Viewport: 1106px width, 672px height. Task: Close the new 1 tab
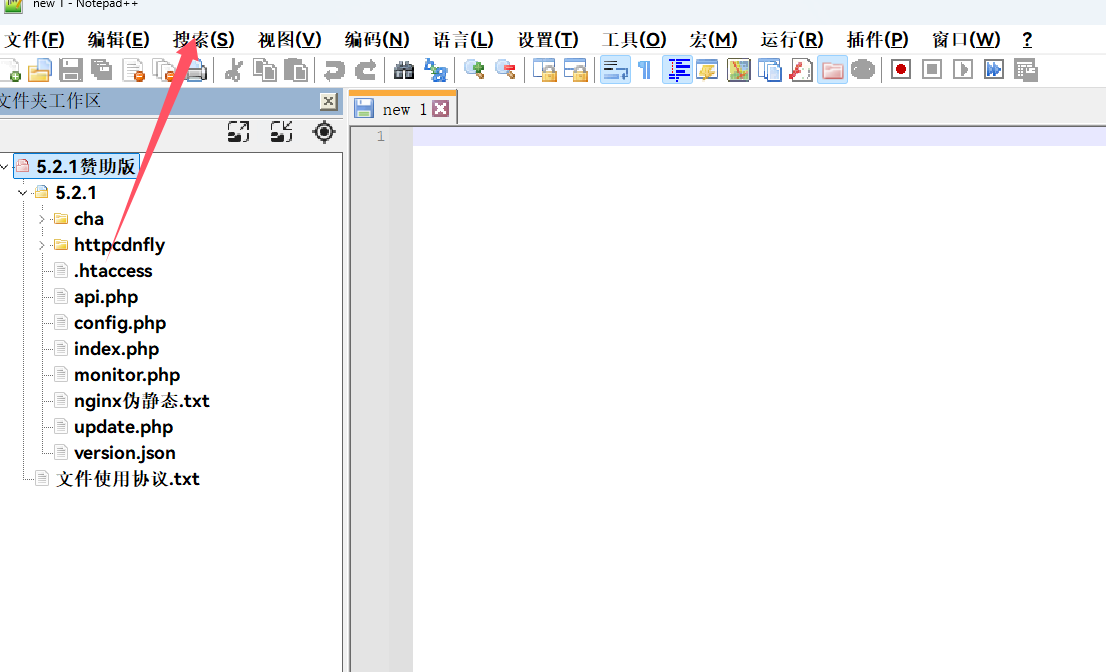coord(441,109)
